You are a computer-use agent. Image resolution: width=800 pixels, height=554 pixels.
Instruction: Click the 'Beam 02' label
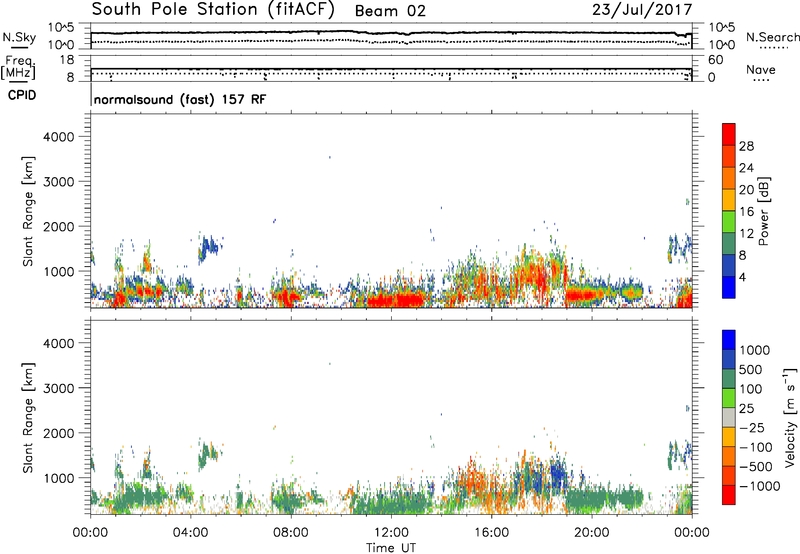pos(390,11)
